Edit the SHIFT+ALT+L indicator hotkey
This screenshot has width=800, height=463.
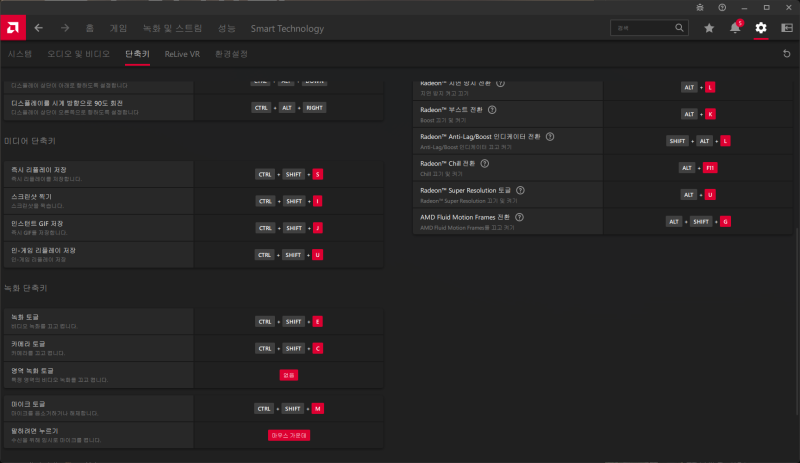(x=698, y=141)
